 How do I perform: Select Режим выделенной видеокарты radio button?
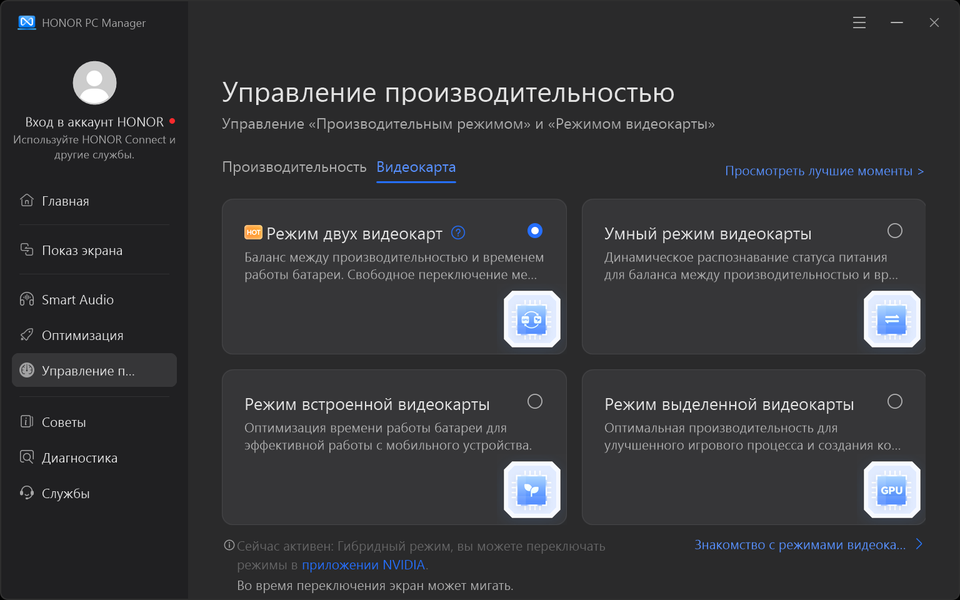[x=894, y=401]
